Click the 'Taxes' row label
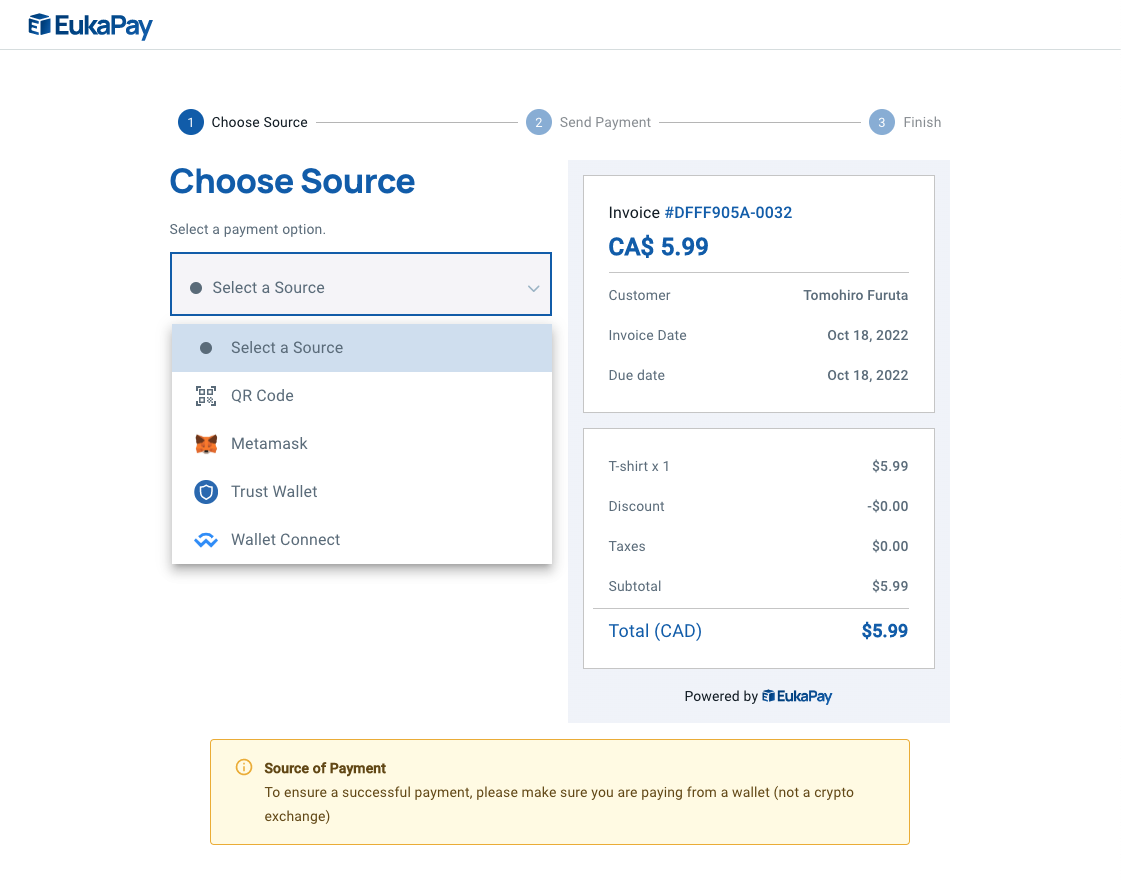 tap(627, 546)
